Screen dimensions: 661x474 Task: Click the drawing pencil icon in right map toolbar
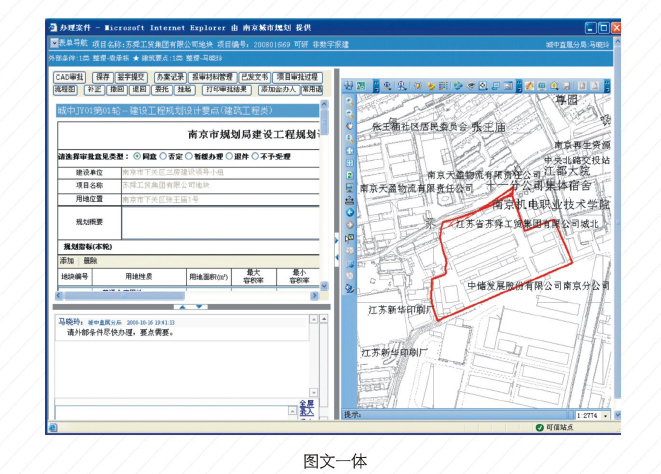529,86
